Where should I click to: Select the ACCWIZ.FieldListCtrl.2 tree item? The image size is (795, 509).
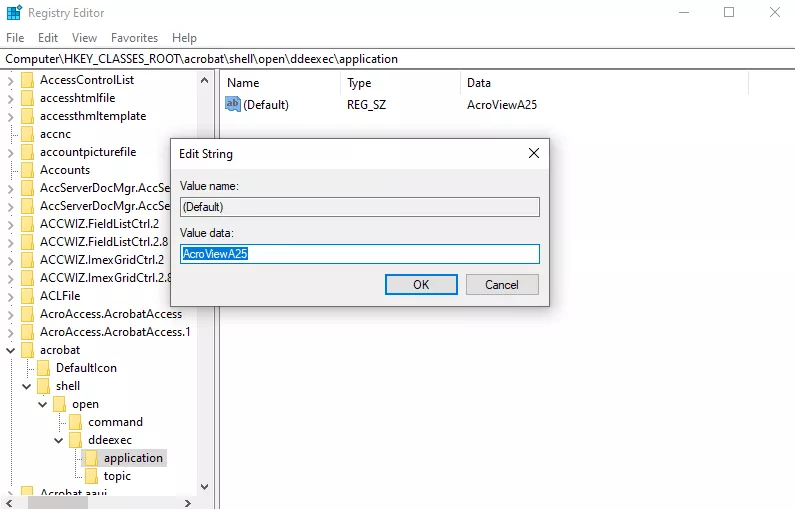pyautogui.click(x=99, y=224)
